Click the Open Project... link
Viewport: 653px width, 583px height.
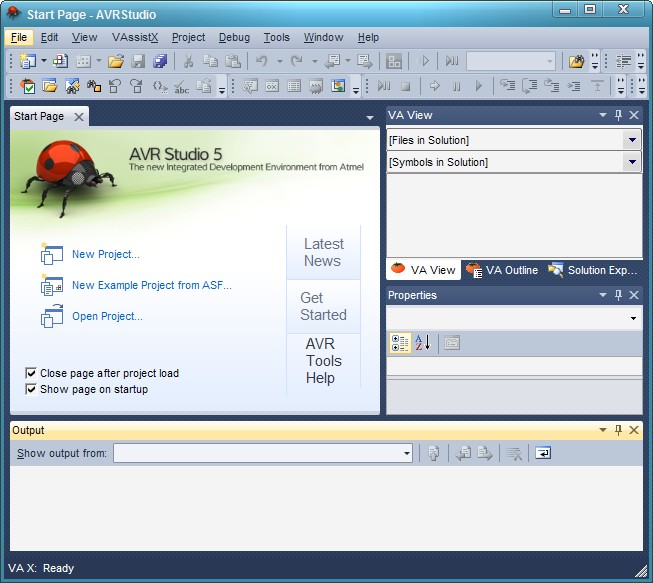point(107,316)
